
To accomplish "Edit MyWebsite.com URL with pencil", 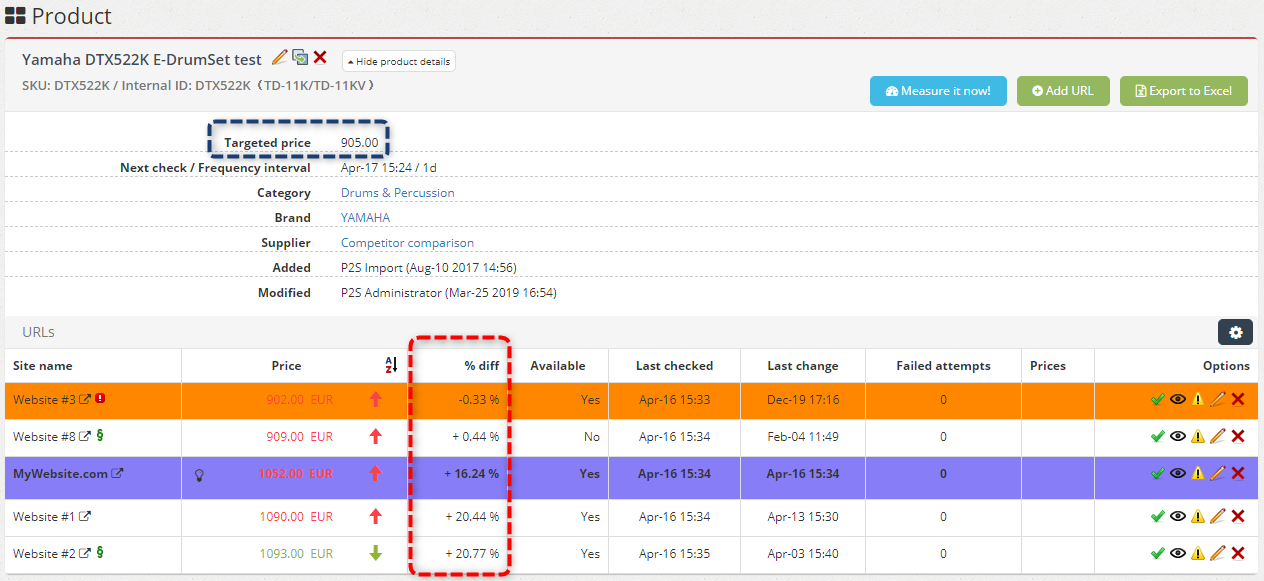I will 1217,474.
